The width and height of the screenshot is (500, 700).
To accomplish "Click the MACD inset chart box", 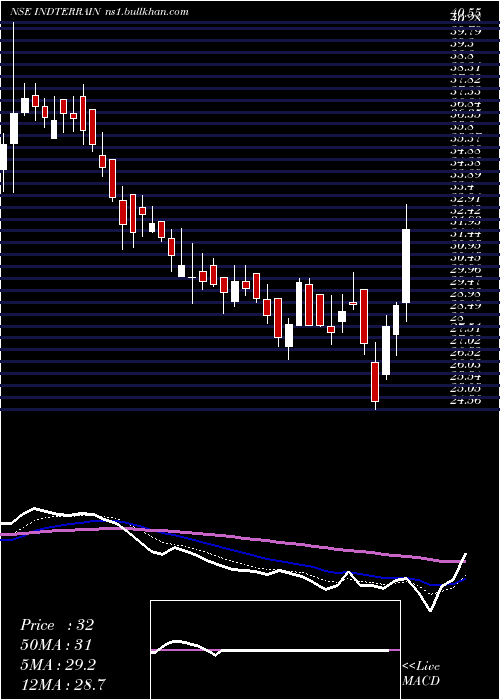I will 275,650.
